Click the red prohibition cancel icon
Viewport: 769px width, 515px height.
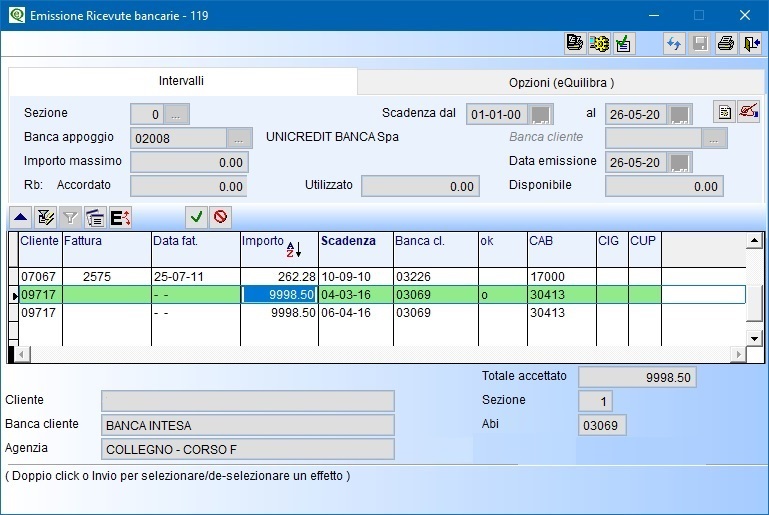(x=220, y=216)
